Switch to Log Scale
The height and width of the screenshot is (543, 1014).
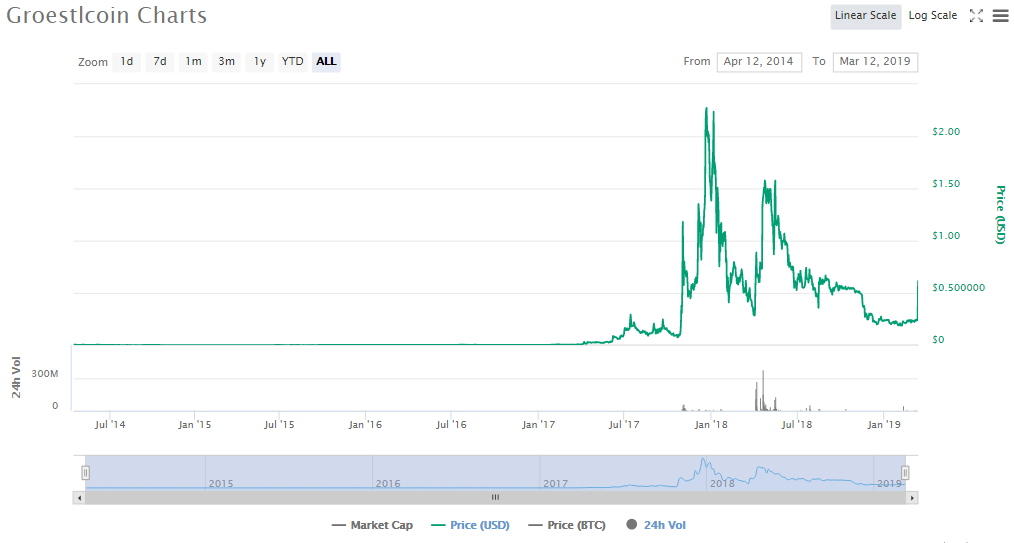tap(933, 16)
